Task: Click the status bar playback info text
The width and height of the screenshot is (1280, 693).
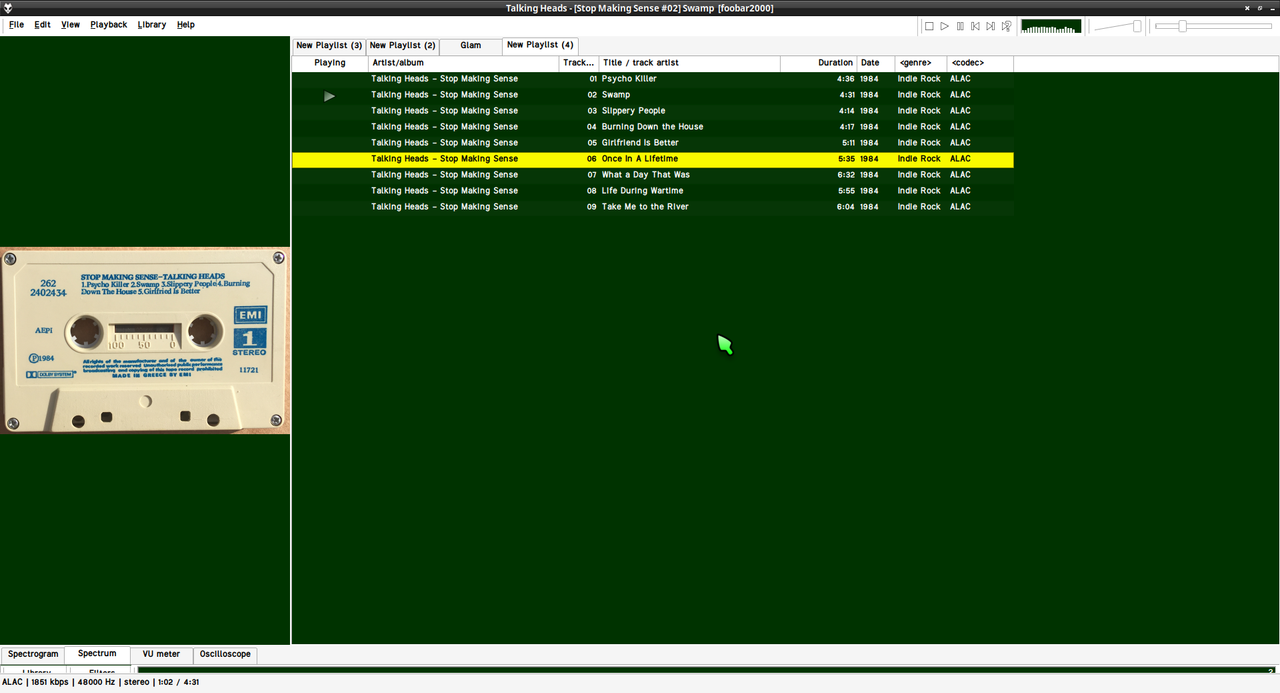Action: pos(101,682)
